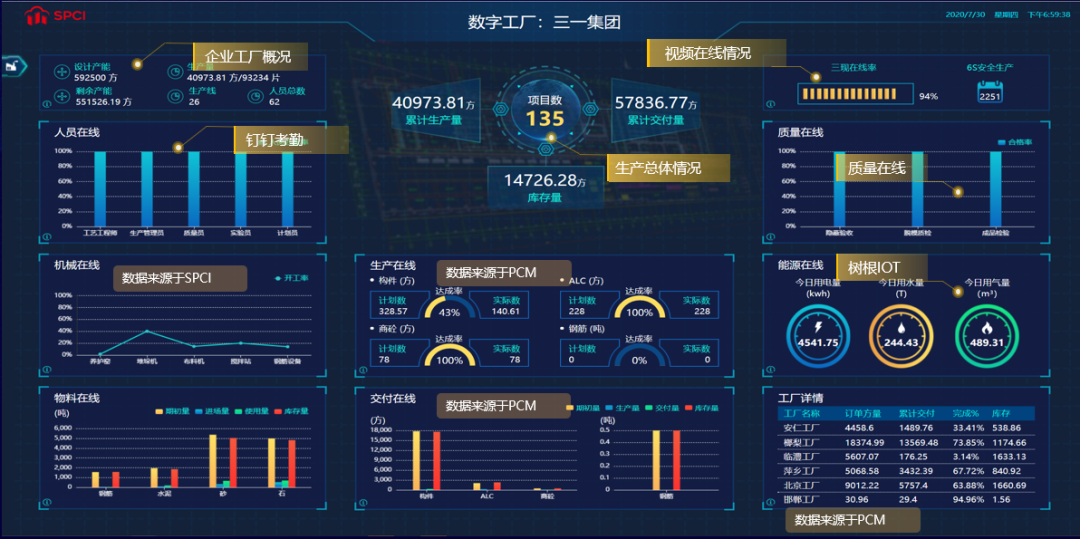This screenshot has width=1080, height=539.
Task: Click info icon in 物料在线 panel
Action: pyautogui.click(x=48, y=503)
